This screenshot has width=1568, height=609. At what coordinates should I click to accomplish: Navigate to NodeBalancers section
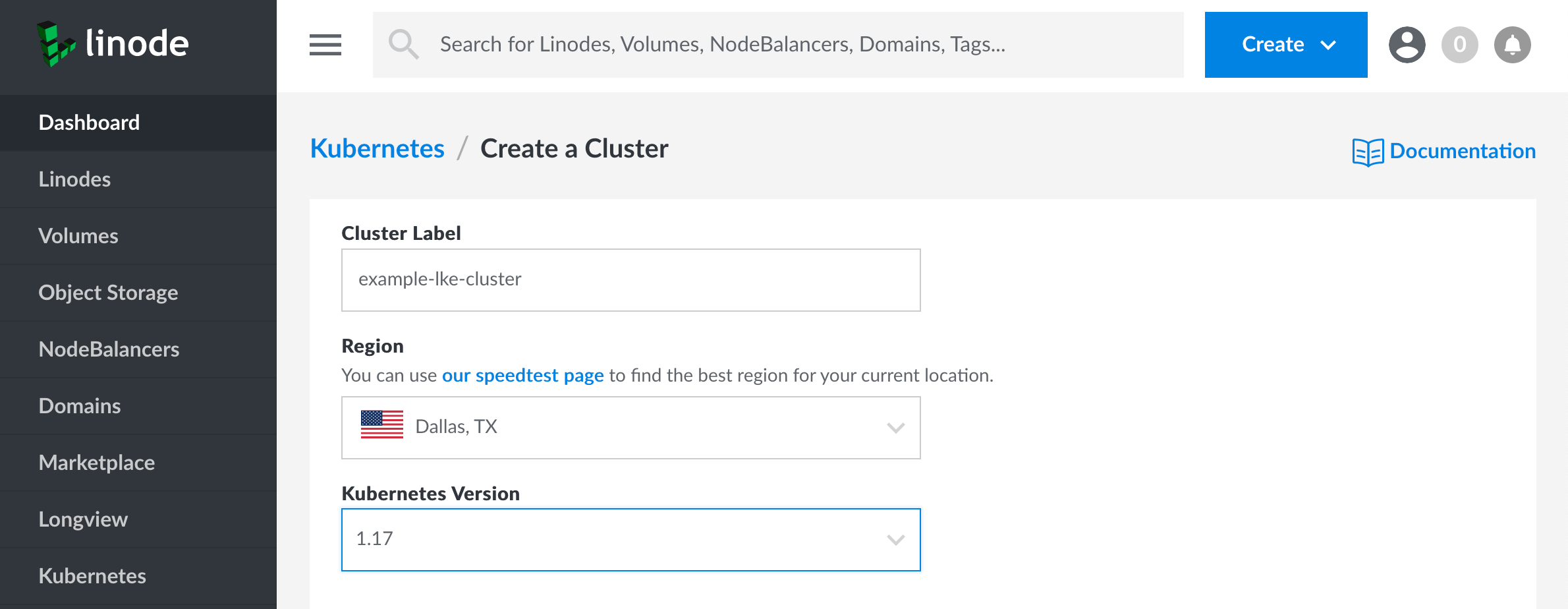tap(109, 349)
